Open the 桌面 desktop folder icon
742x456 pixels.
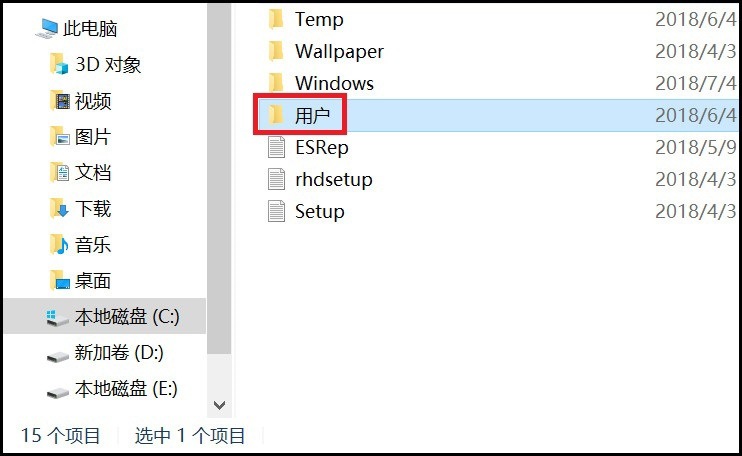[60, 280]
